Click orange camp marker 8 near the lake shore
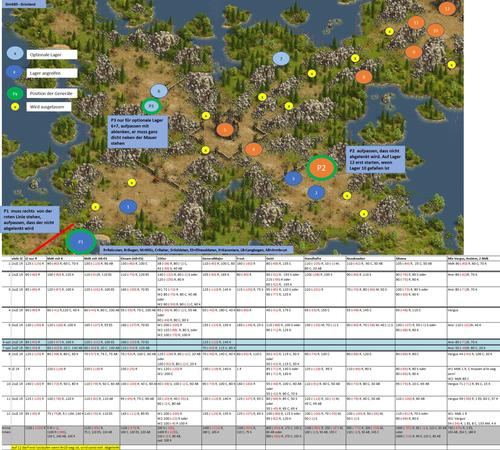The image size is (500, 450). [x=364, y=77]
